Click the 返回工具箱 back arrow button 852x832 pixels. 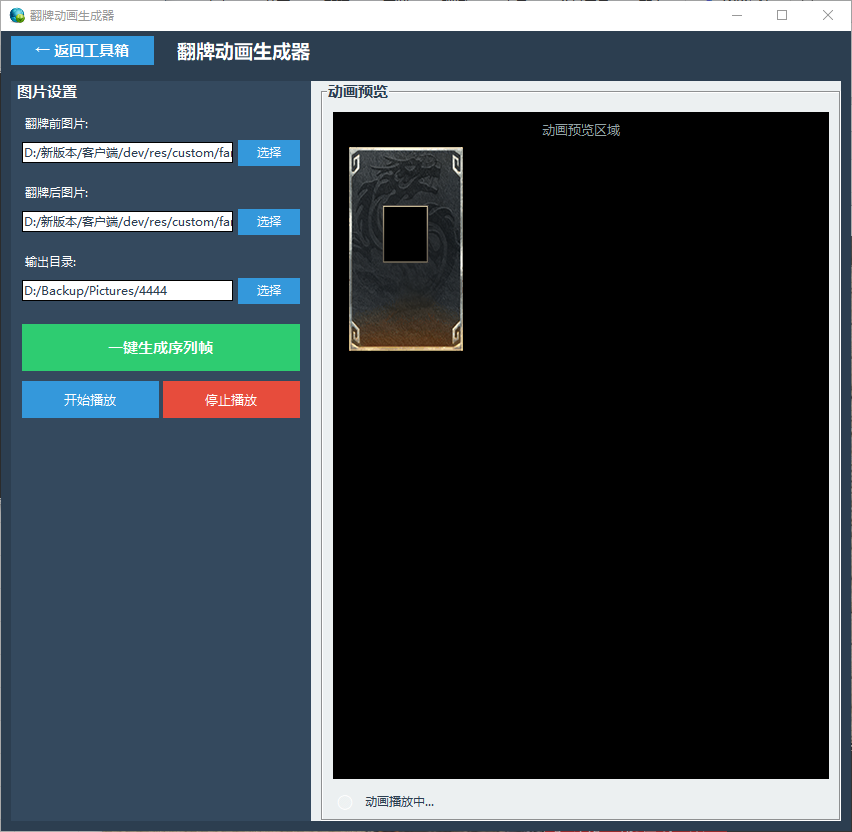point(82,50)
